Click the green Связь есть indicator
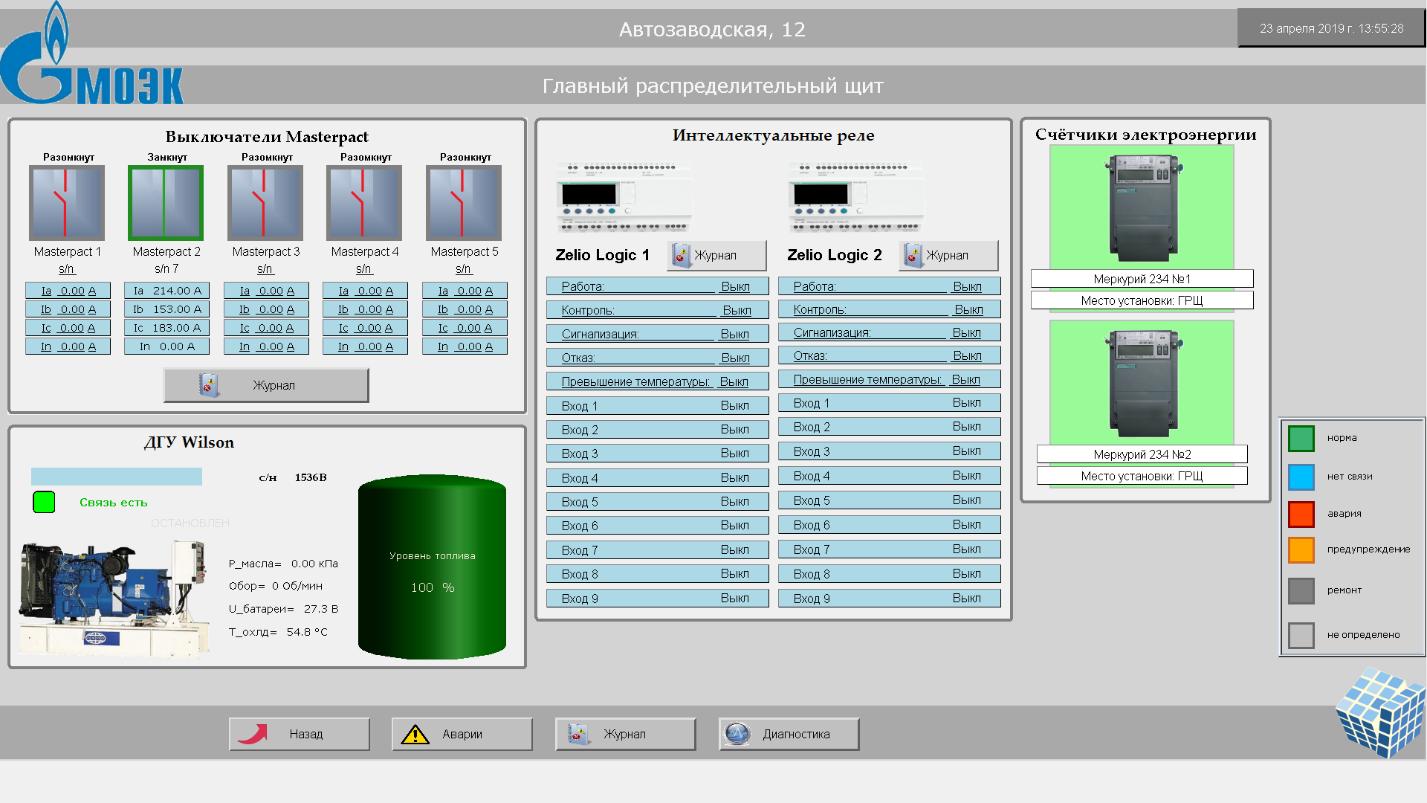Viewport: 1427px width, 803px height. point(44,502)
